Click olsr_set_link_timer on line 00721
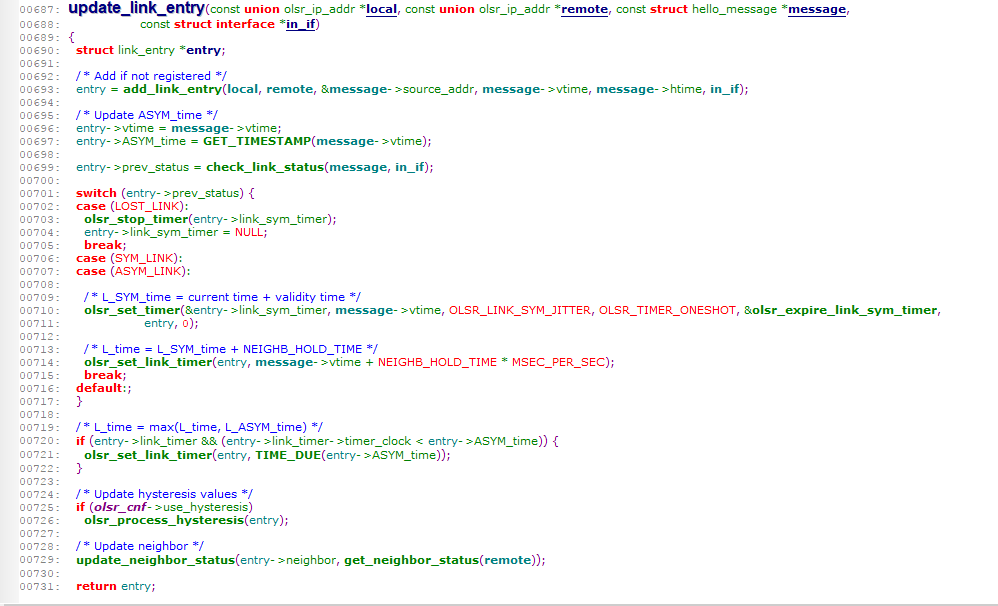Image resolution: width=998 pixels, height=606 pixels. [x=148, y=455]
